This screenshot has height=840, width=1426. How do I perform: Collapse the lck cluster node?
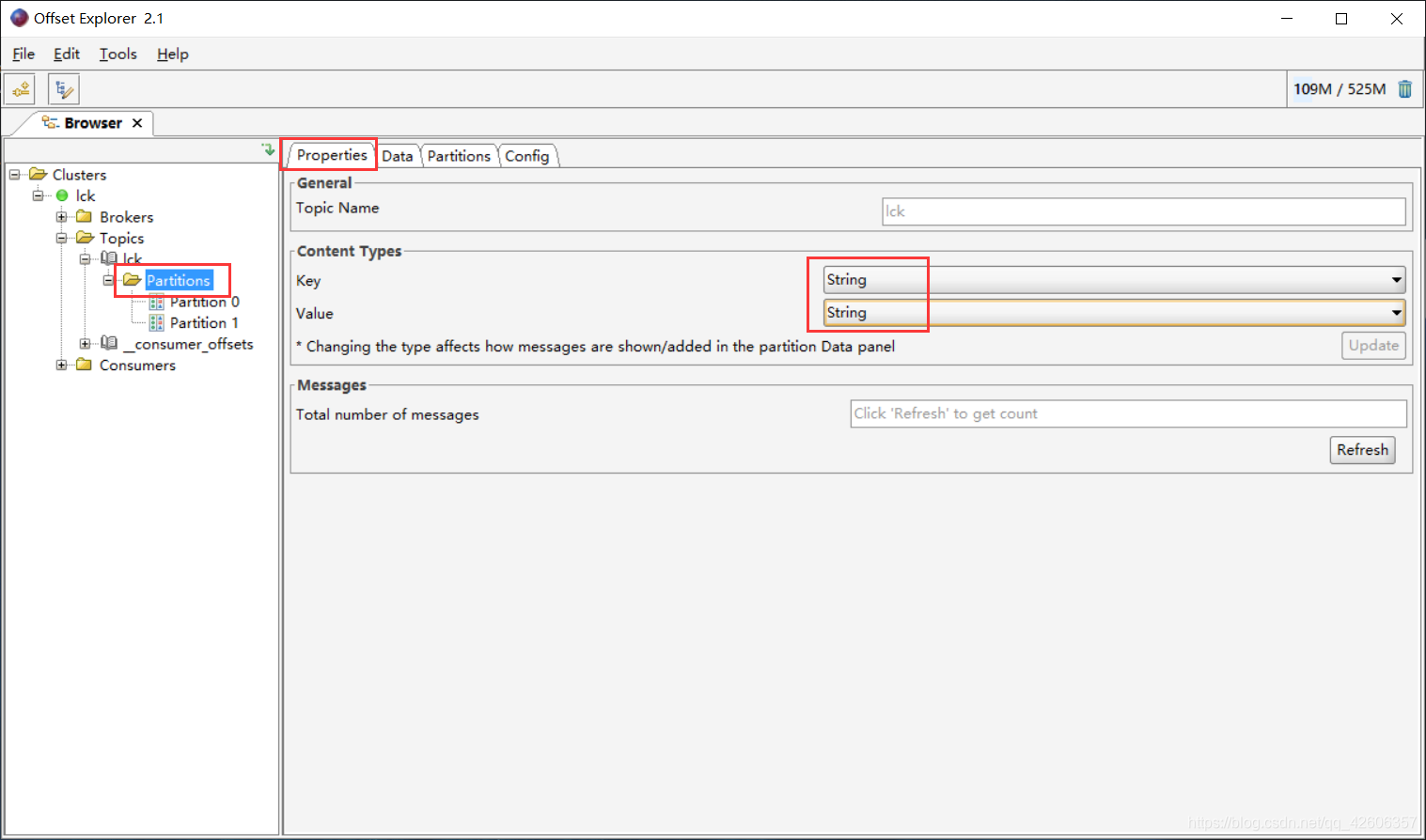pyautogui.click(x=38, y=195)
